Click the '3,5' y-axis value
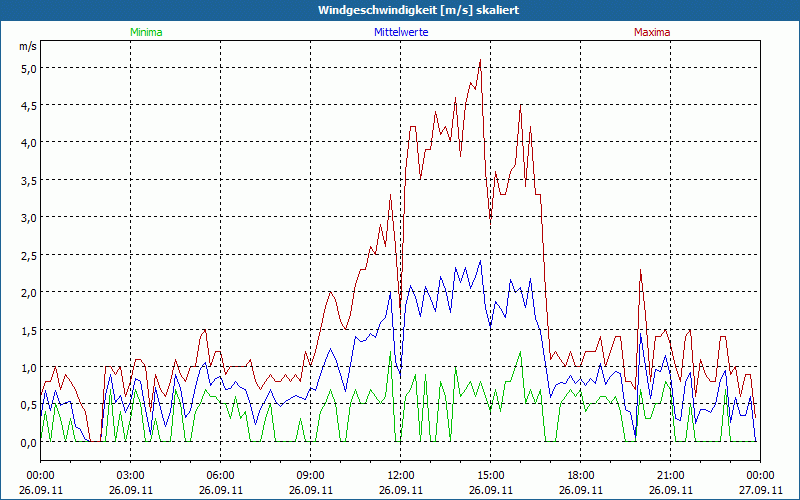Image resolution: width=800 pixels, height=500 pixels. 29,181
